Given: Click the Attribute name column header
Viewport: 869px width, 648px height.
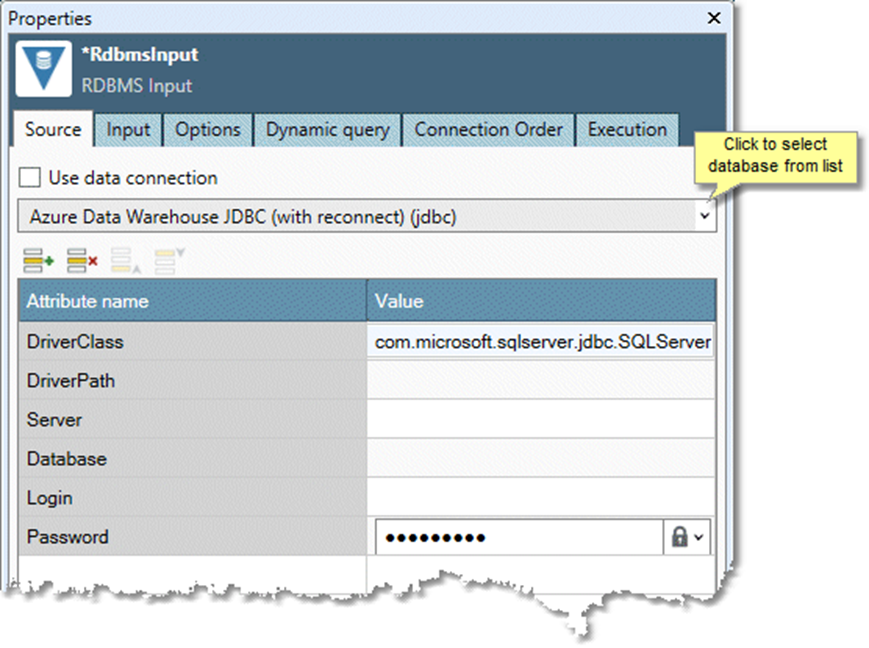Looking at the screenshot, I should pyautogui.click(x=192, y=301).
